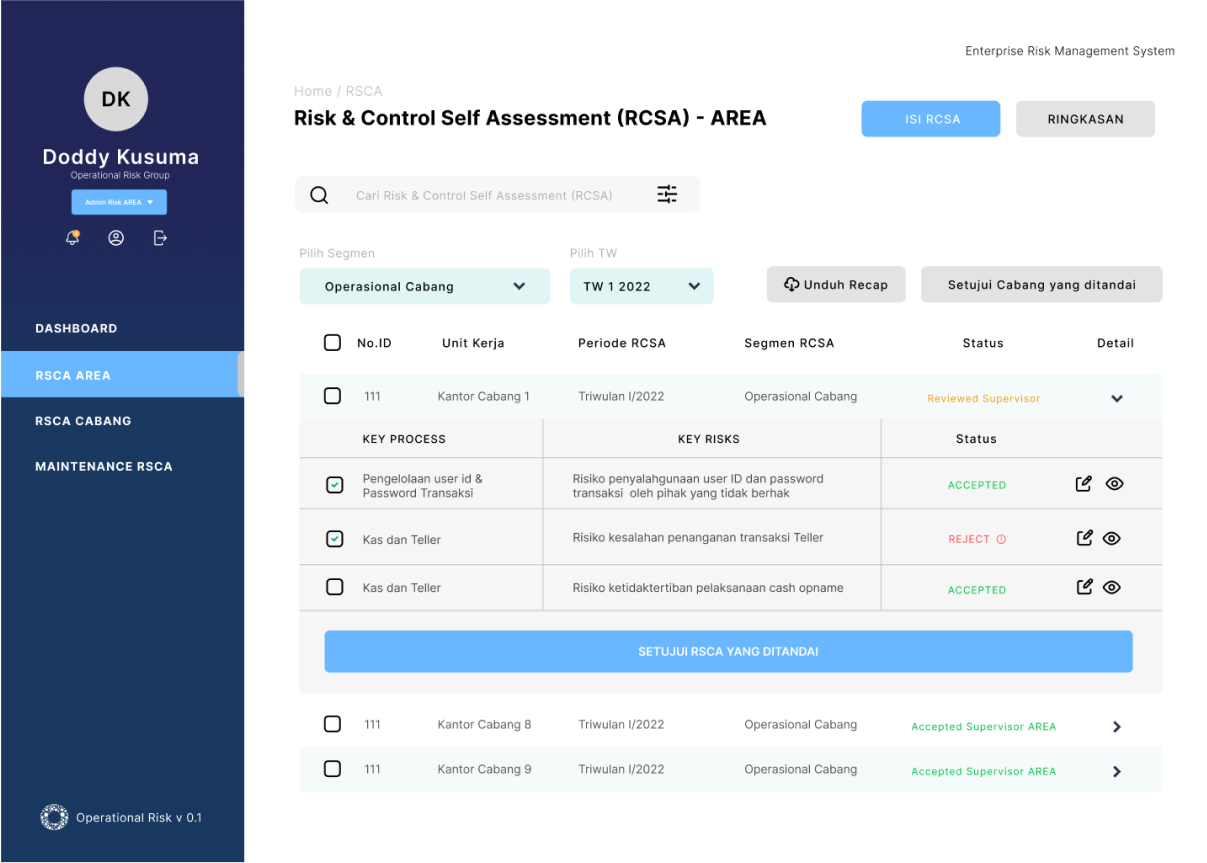Open the user profile icon in sidebar

pos(116,238)
